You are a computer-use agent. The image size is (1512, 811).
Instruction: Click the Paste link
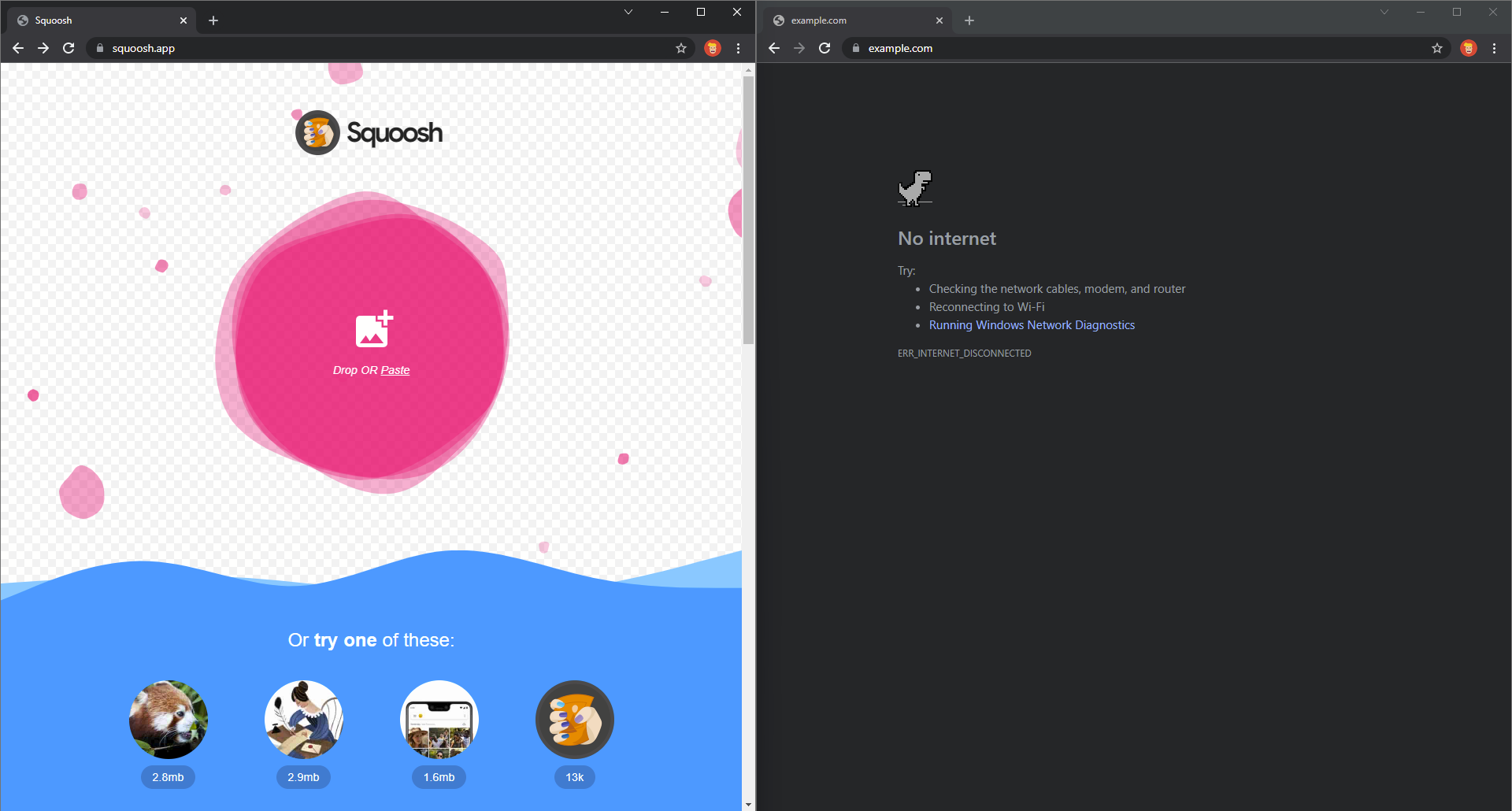point(395,370)
